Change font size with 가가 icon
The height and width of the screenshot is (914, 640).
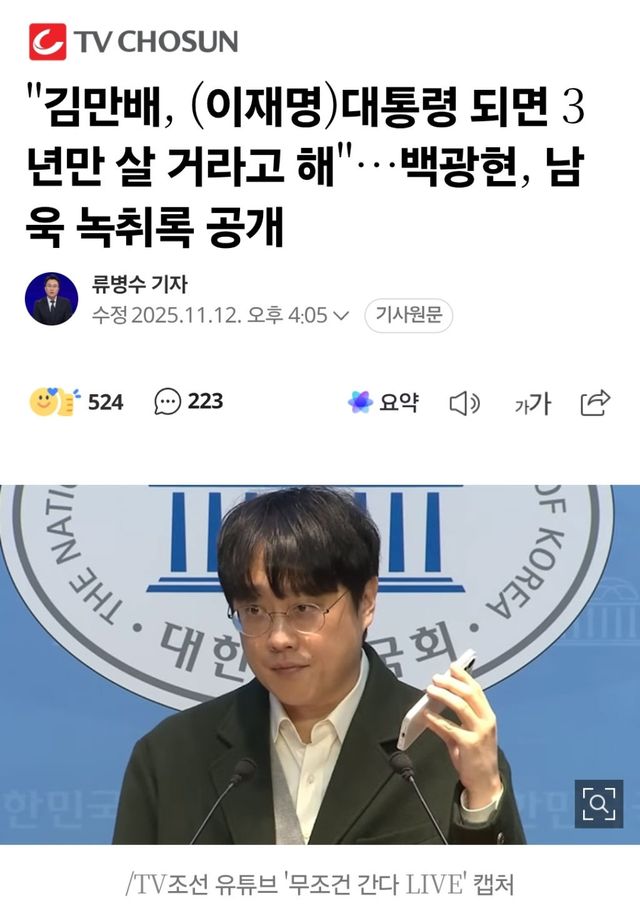coord(532,403)
